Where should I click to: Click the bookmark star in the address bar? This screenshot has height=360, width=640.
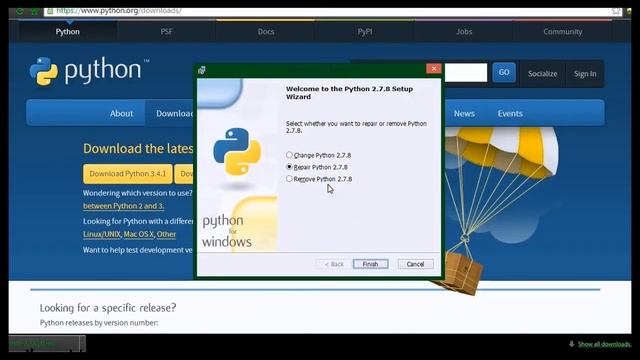click(x=616, y=11)
